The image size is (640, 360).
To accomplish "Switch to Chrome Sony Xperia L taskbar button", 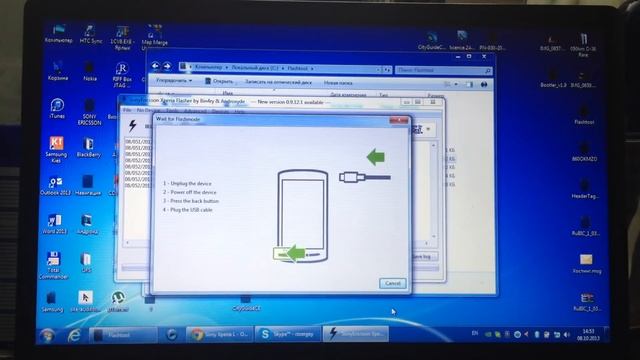I will pyautogui.click(x=220, y=334).
